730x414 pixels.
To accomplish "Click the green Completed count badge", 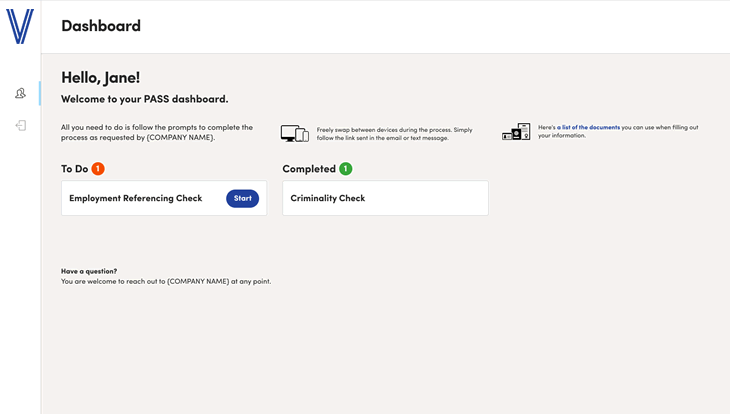I will 345,169.
